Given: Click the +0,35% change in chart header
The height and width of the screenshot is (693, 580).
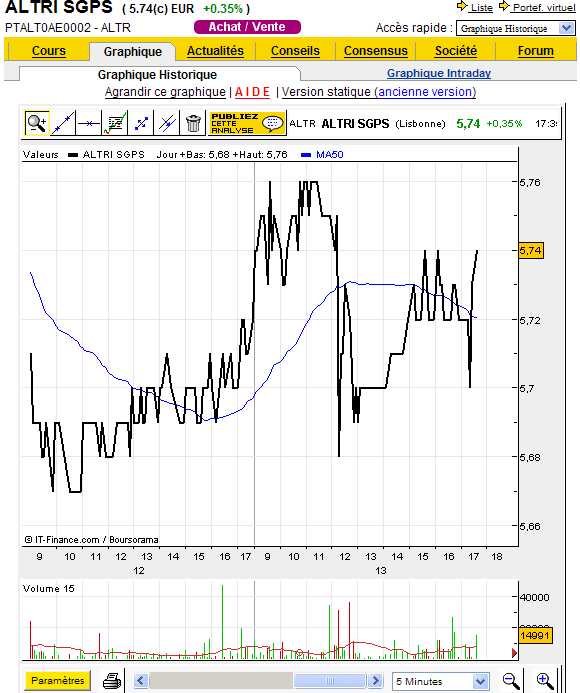Looking at the screenshot, I should coord(504,124).
